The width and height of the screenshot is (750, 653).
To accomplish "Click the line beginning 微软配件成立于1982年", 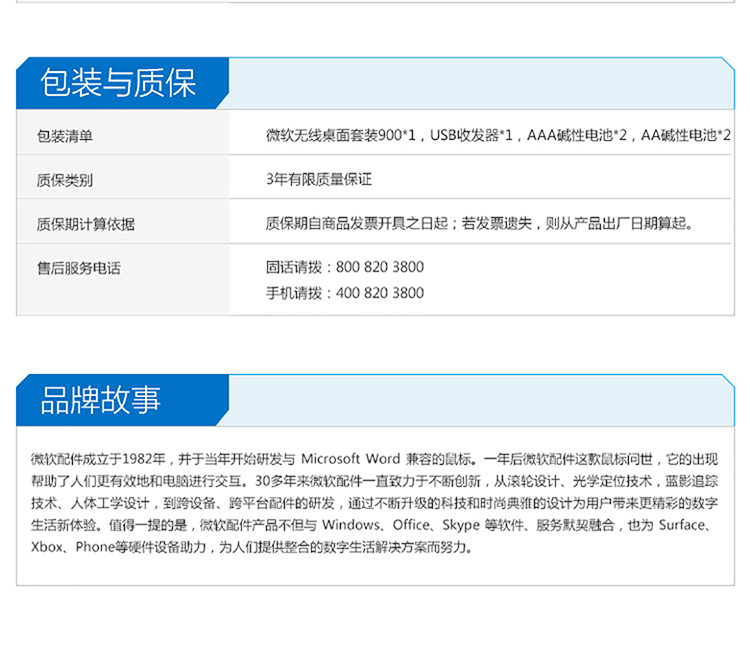I will 375,459.
